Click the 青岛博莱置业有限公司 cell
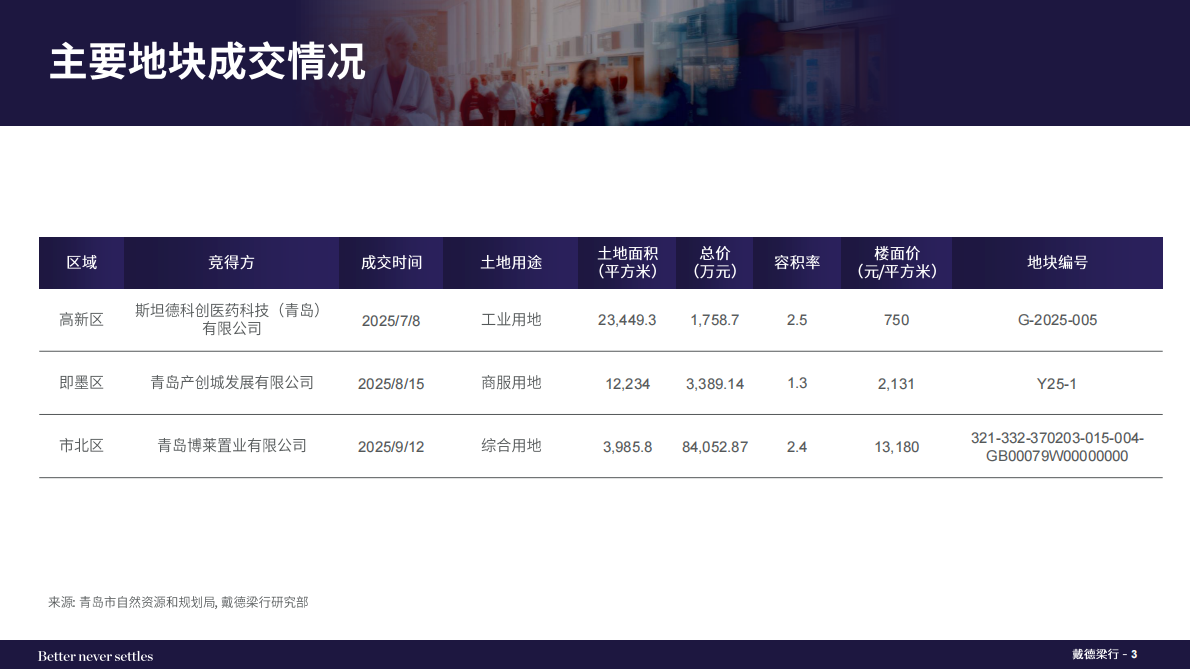 pos(231,446)
